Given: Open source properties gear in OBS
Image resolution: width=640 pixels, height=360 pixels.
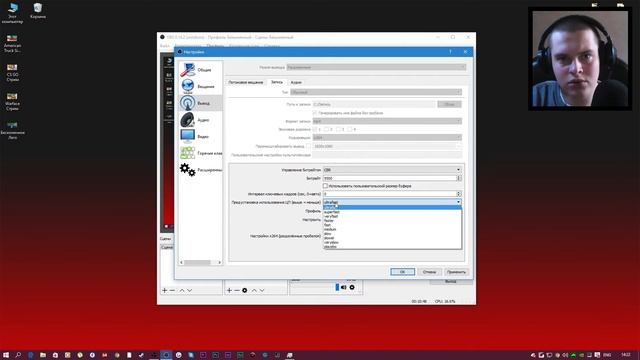Looking at the screenshot, I should coord(244,290).
